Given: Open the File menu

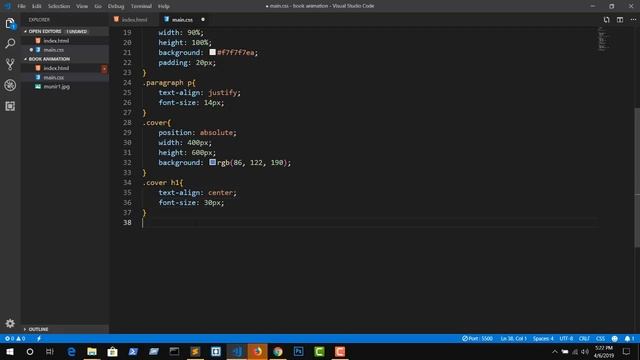Looking at the screenshot, I should tap(21, 6).
